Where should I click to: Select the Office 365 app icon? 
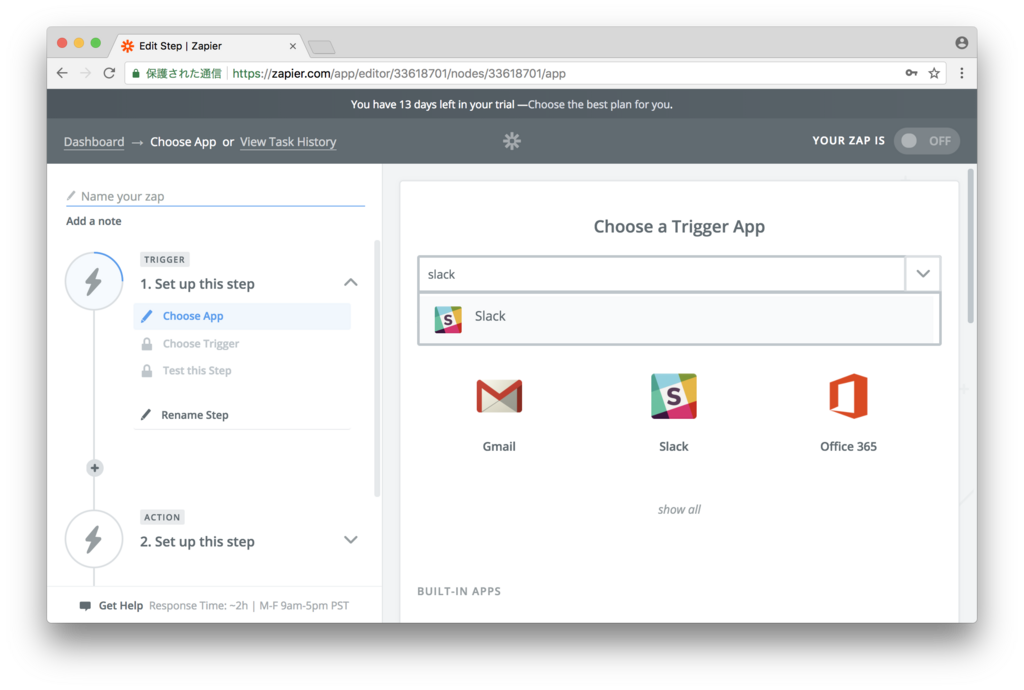point(848,396)
